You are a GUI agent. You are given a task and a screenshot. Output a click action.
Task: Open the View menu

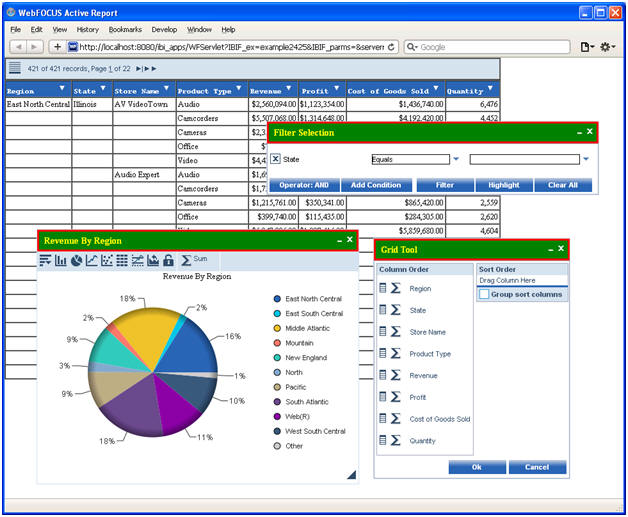pos(60,29)
